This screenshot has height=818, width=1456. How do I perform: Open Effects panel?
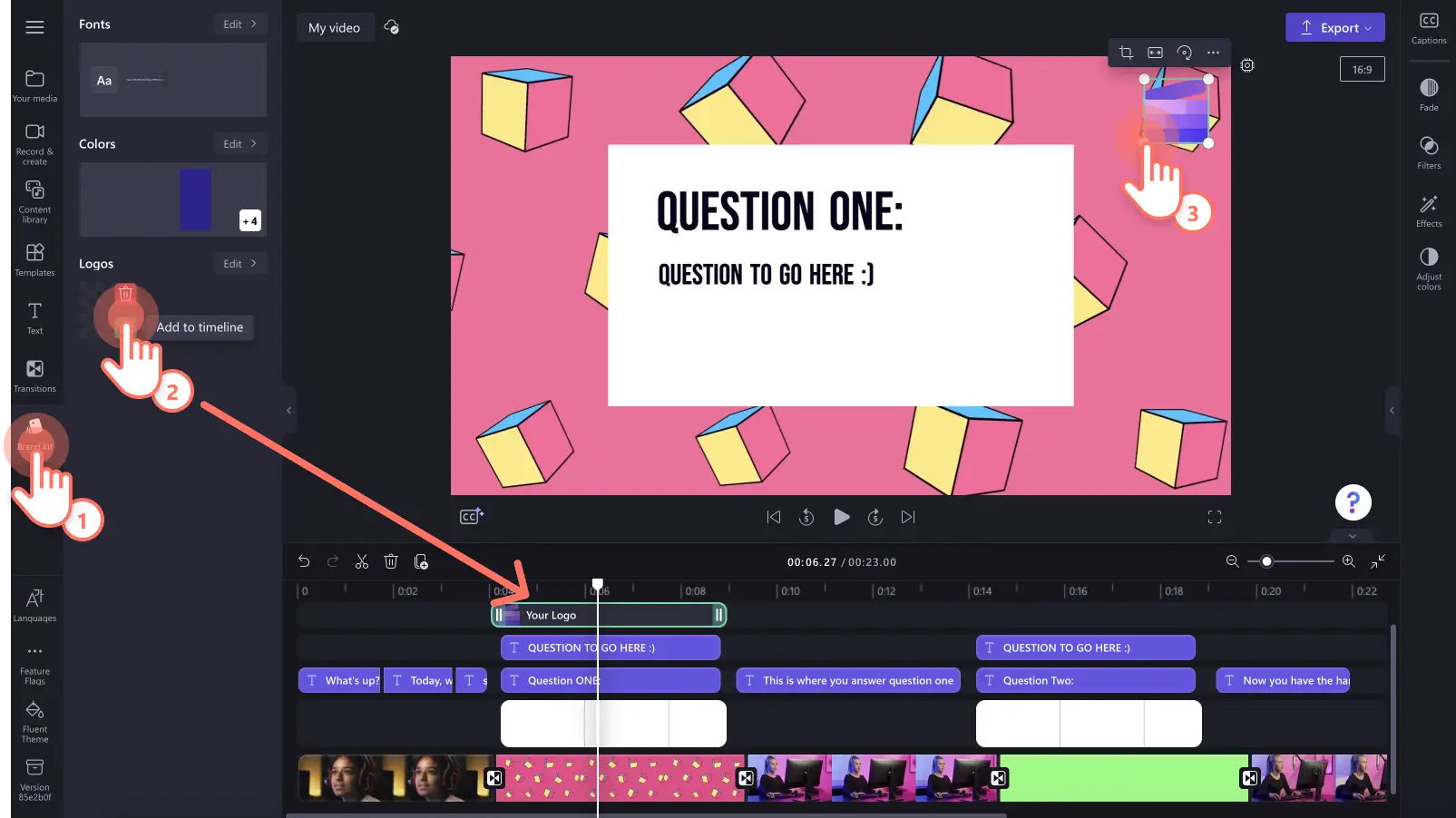tap(1429, 210)
